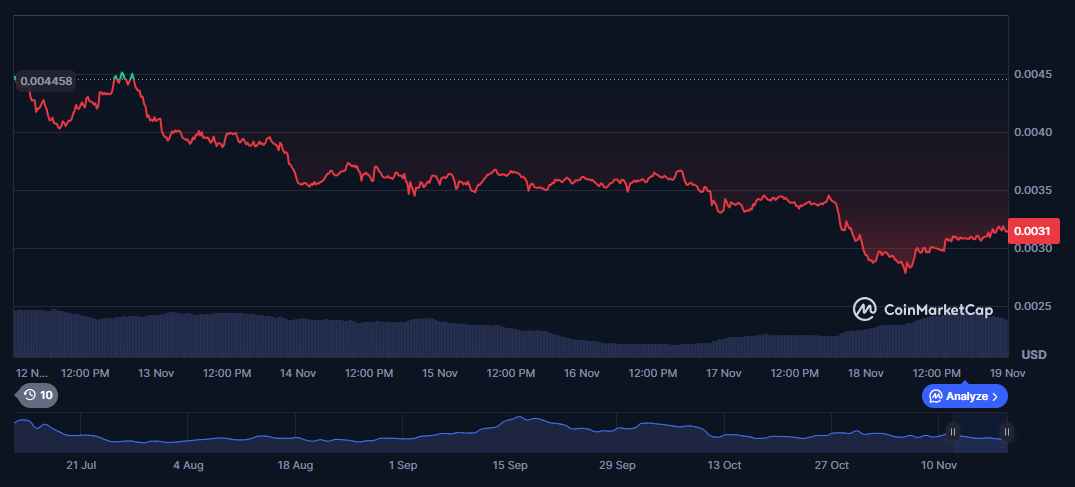Image resolution: width=1075 pixels, height=487 pixels.
Task: Click the USD currency label
Action: point(1034,355)
